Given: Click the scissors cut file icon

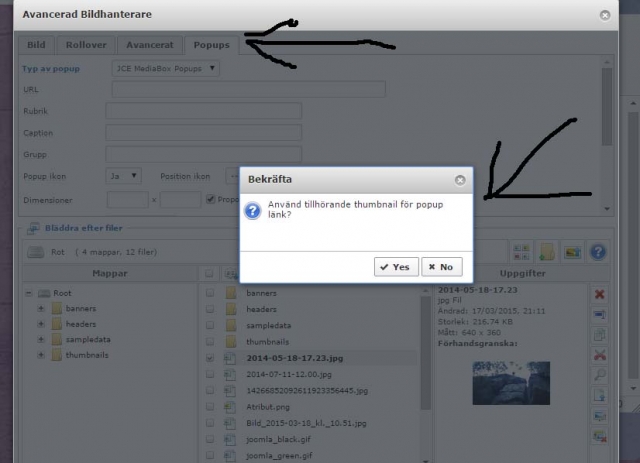Looking at the screenshot, I should (600, 354).
